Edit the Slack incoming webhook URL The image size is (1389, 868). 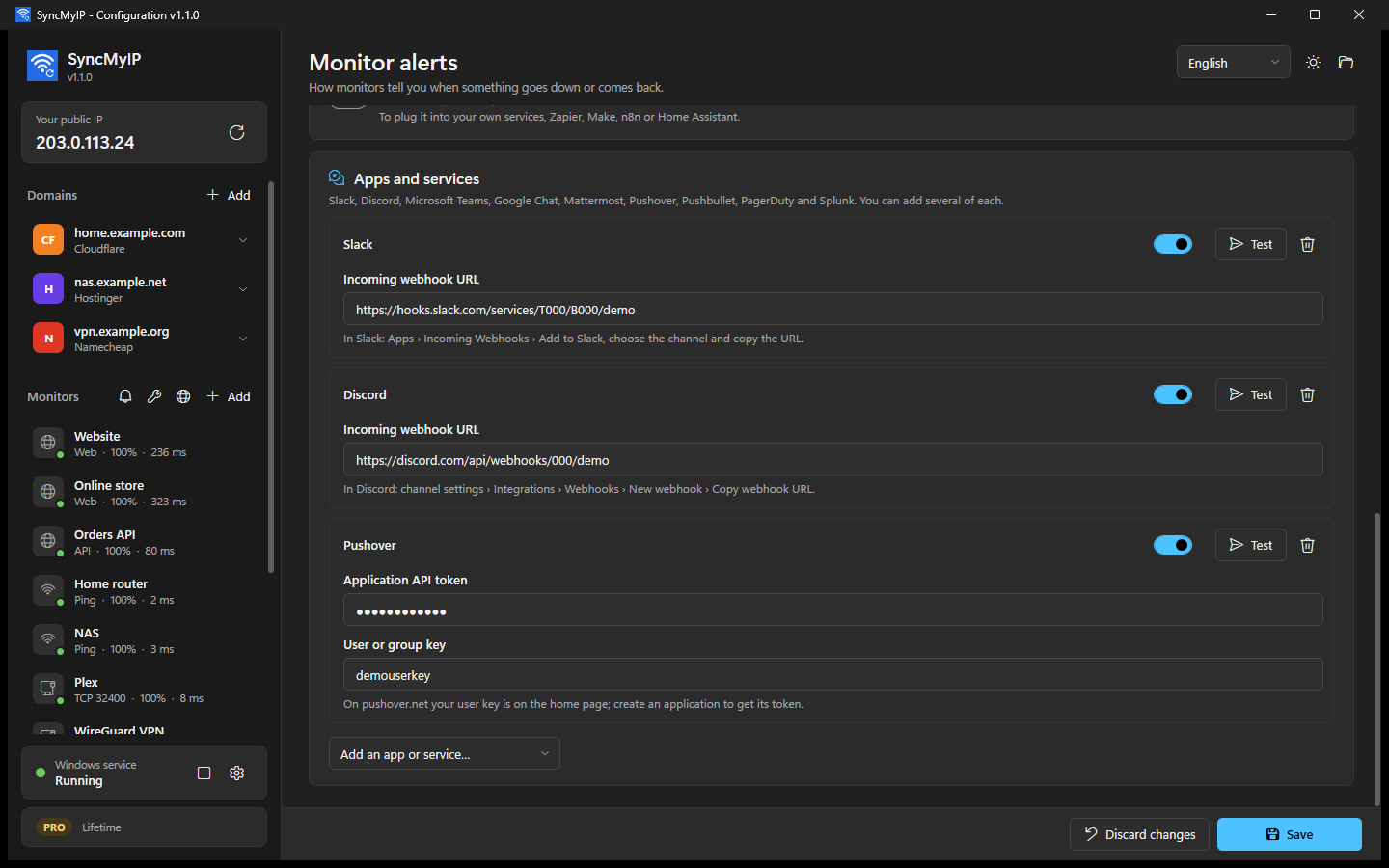832,309
